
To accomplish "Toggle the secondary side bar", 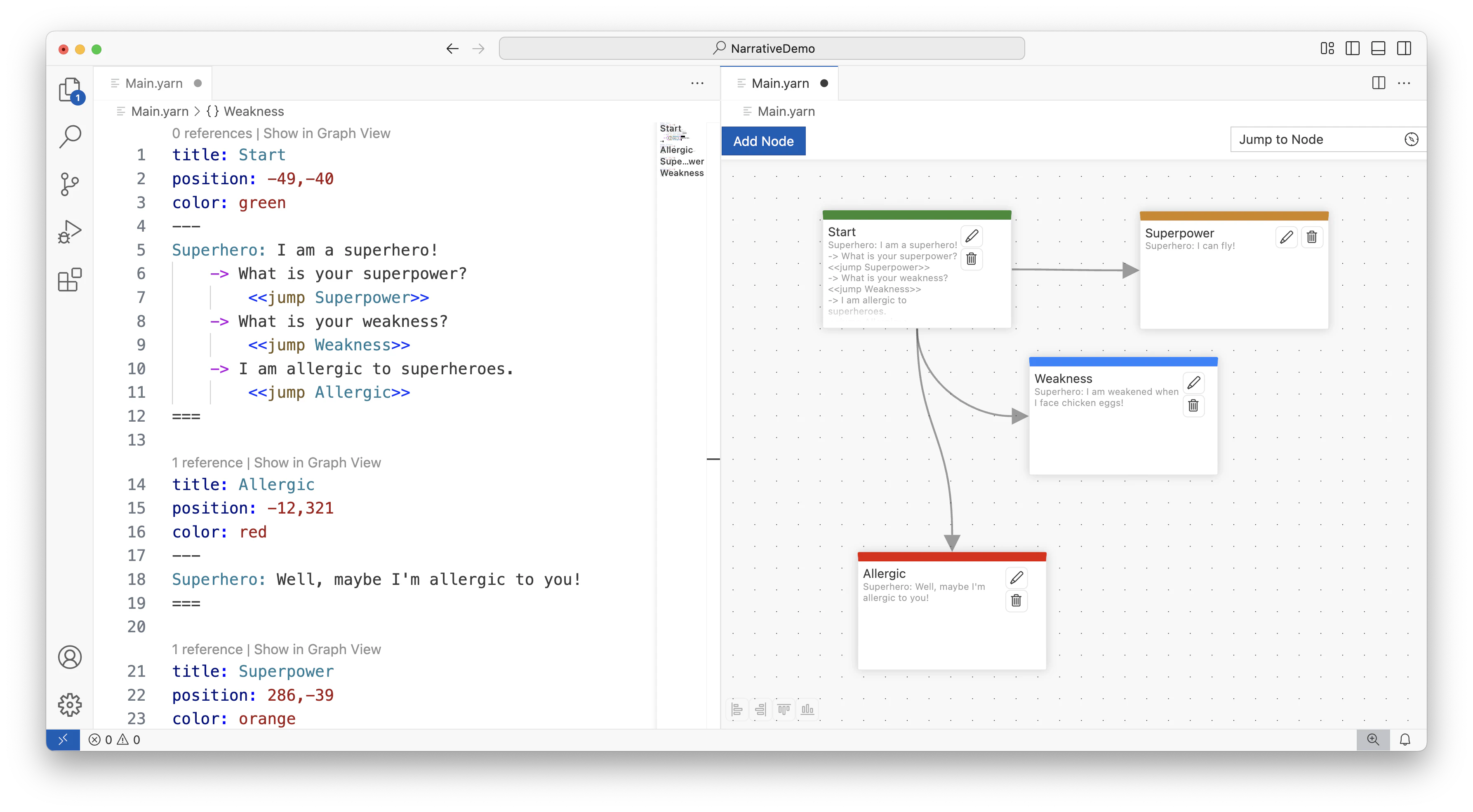I will pyautogui.click(x=1404, y=49).
